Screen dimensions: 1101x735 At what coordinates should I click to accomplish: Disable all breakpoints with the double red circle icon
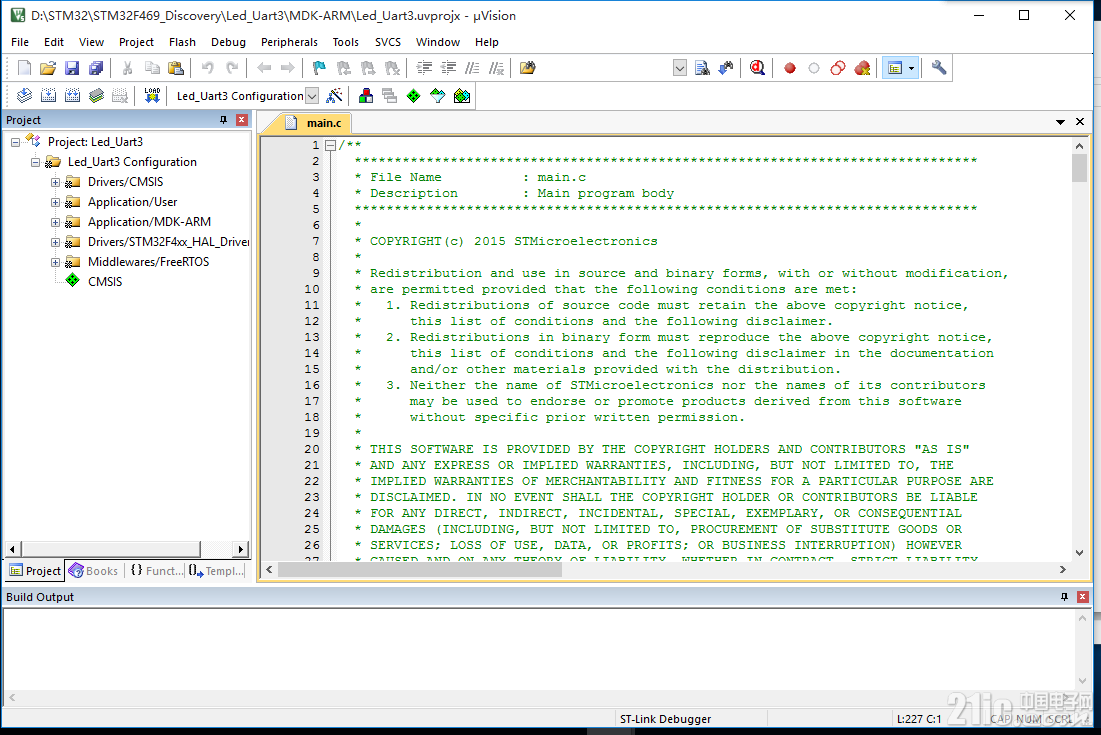point(838,68)
